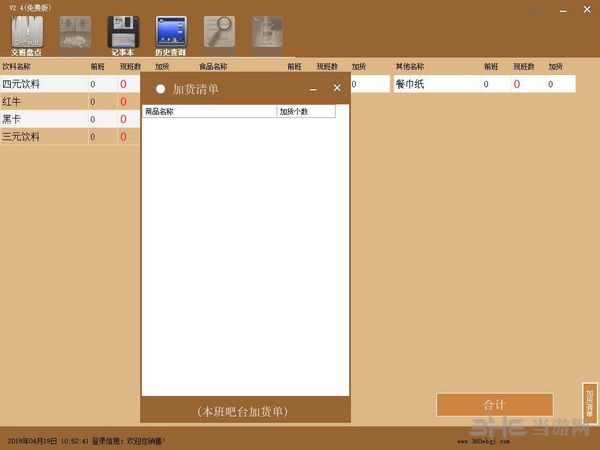Click the 前班 value for 四元饮料
Screen dimensions: 600x450
[93, 85]
